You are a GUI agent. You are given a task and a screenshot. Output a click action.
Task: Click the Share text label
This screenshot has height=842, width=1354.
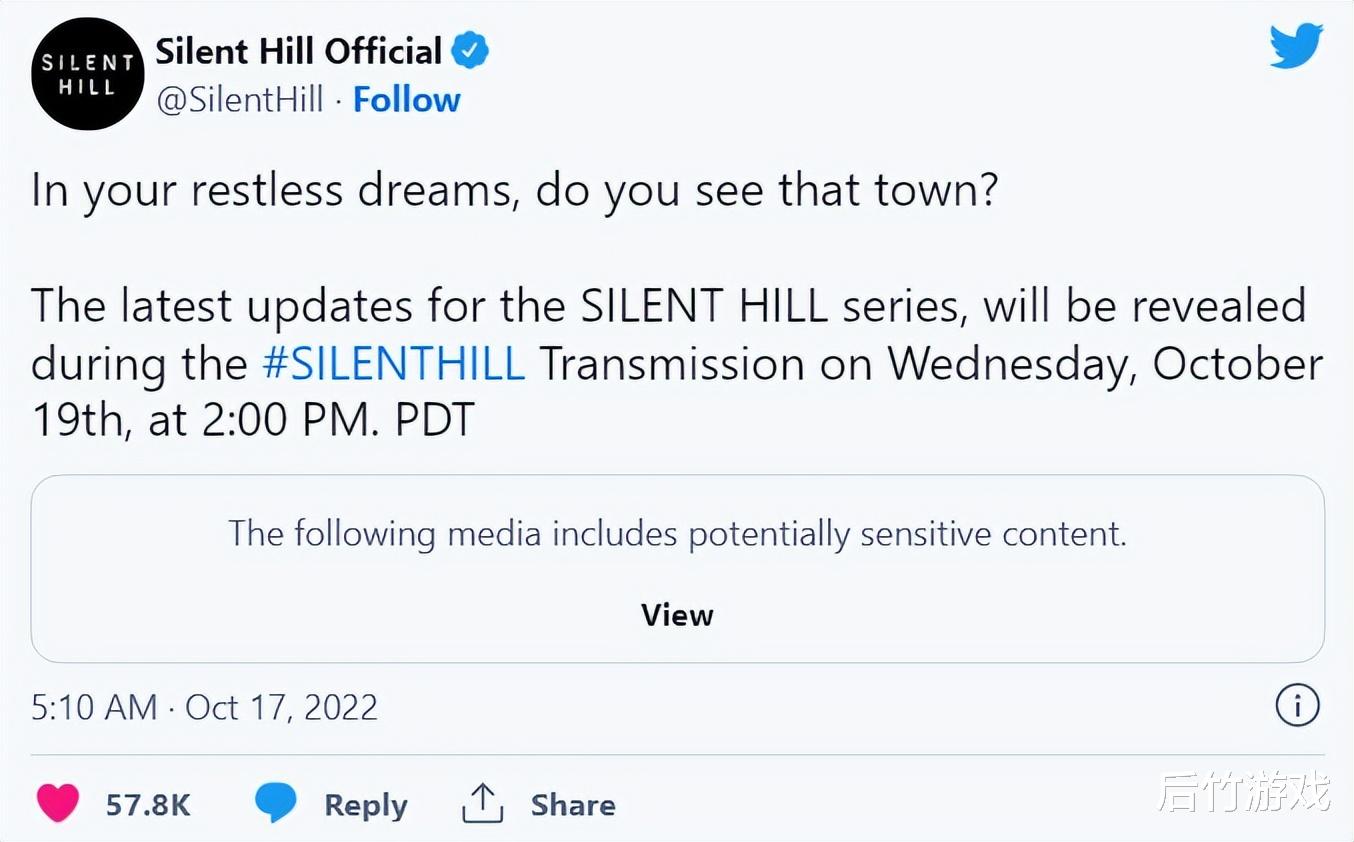[572, 805]
